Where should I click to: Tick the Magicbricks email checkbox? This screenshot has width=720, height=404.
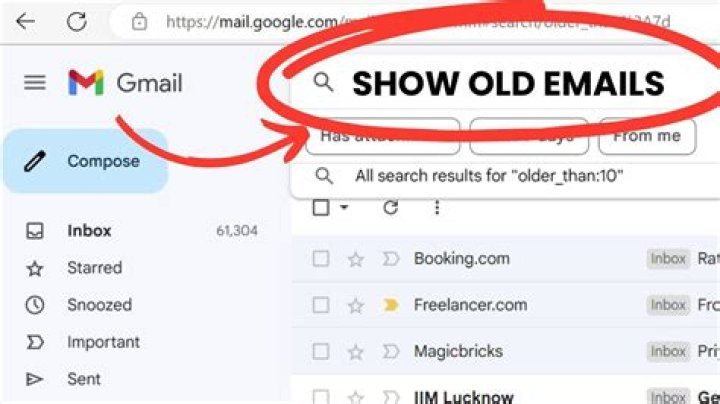321,352
